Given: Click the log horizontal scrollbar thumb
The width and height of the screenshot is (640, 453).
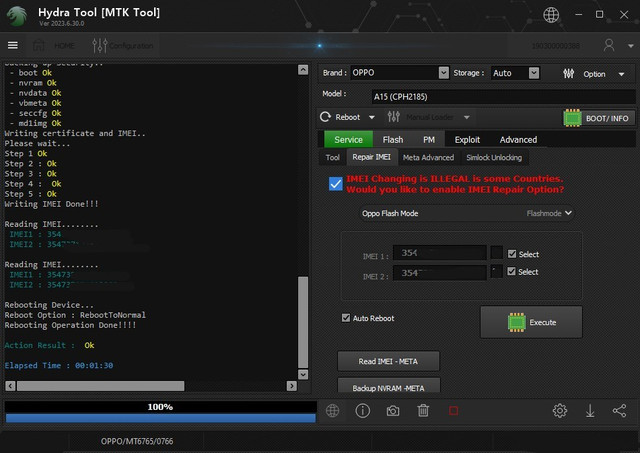Looking at the screenshot, I should [x=101, y=386].
